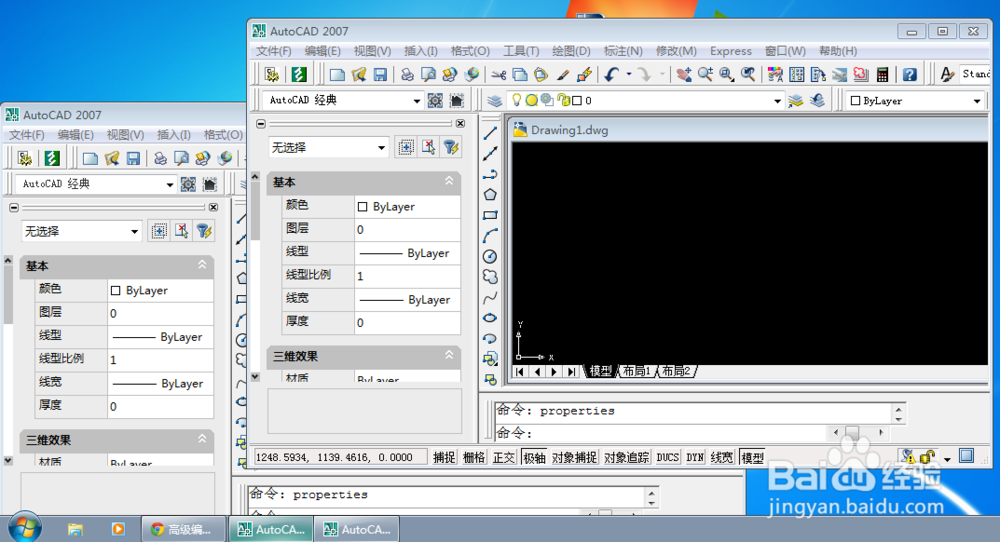Select the Line tool in the draw toolbar
The height and width of the screenshot is (542, 1000).
490,133
